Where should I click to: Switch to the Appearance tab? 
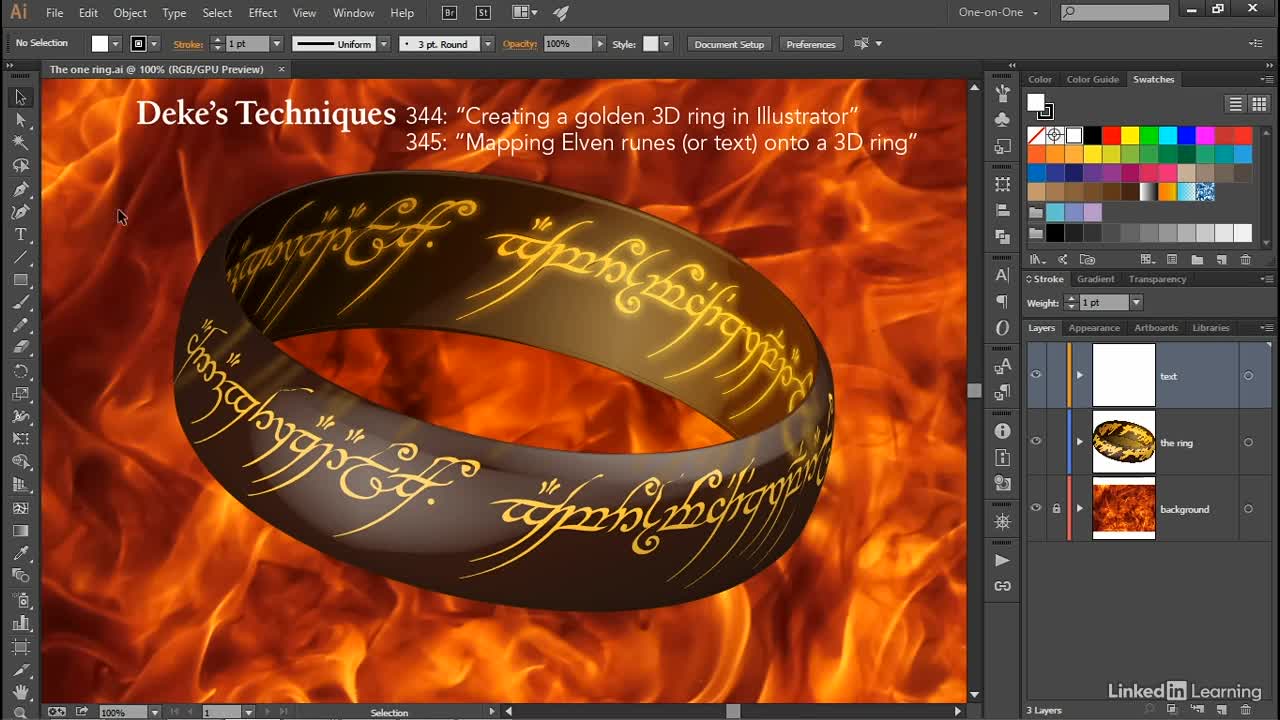click(1094, 328)
